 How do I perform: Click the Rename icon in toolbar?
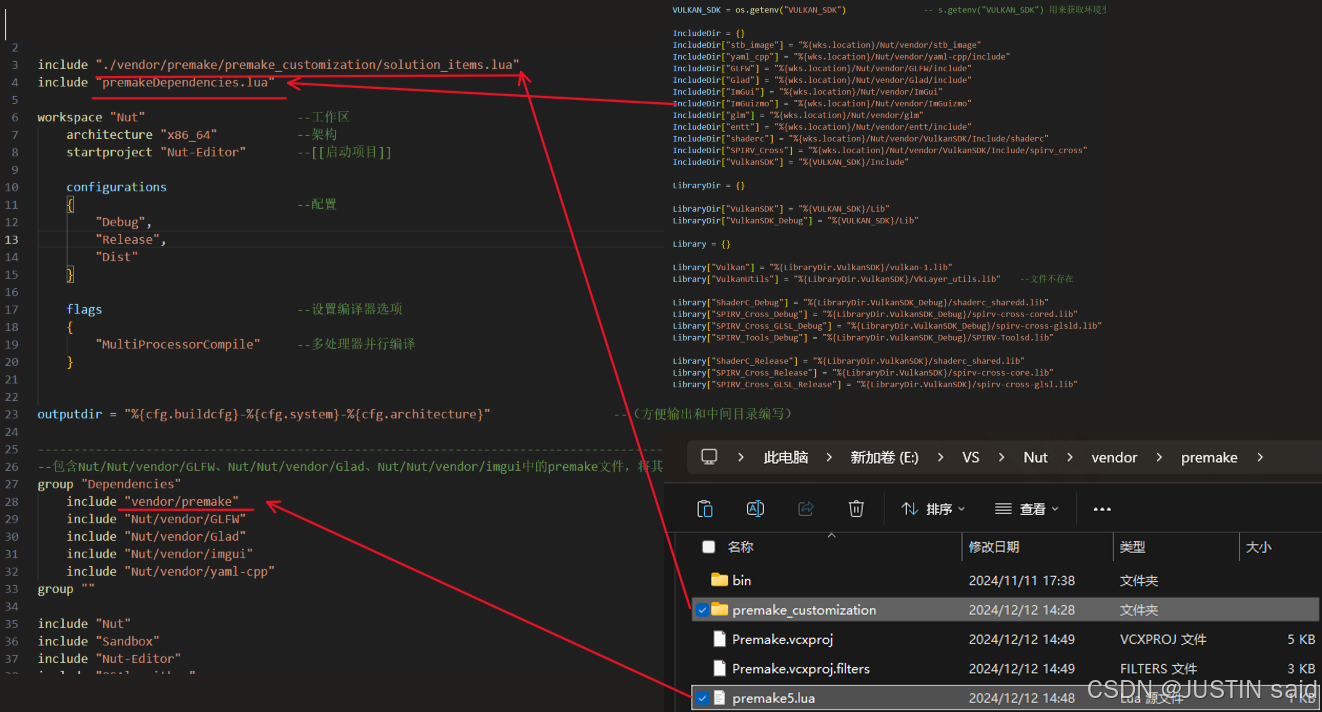(x=755, y=509)
